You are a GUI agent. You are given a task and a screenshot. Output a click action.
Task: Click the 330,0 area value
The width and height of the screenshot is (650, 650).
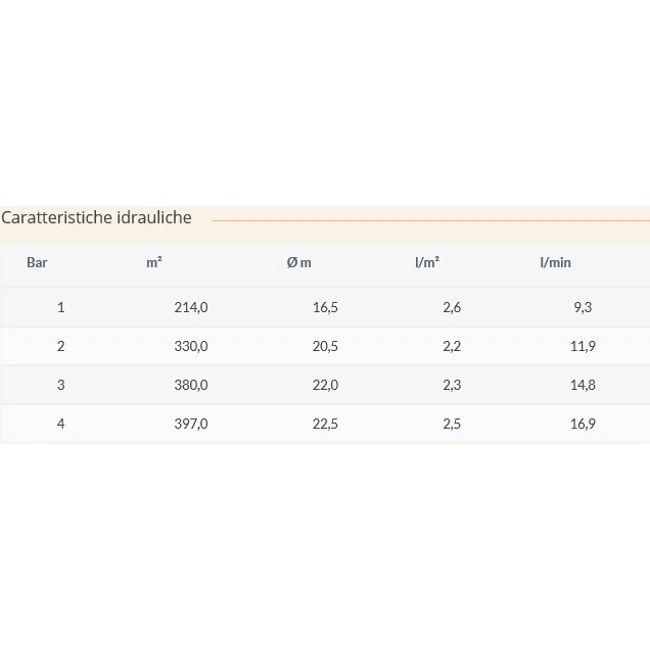tap(191, 346)
